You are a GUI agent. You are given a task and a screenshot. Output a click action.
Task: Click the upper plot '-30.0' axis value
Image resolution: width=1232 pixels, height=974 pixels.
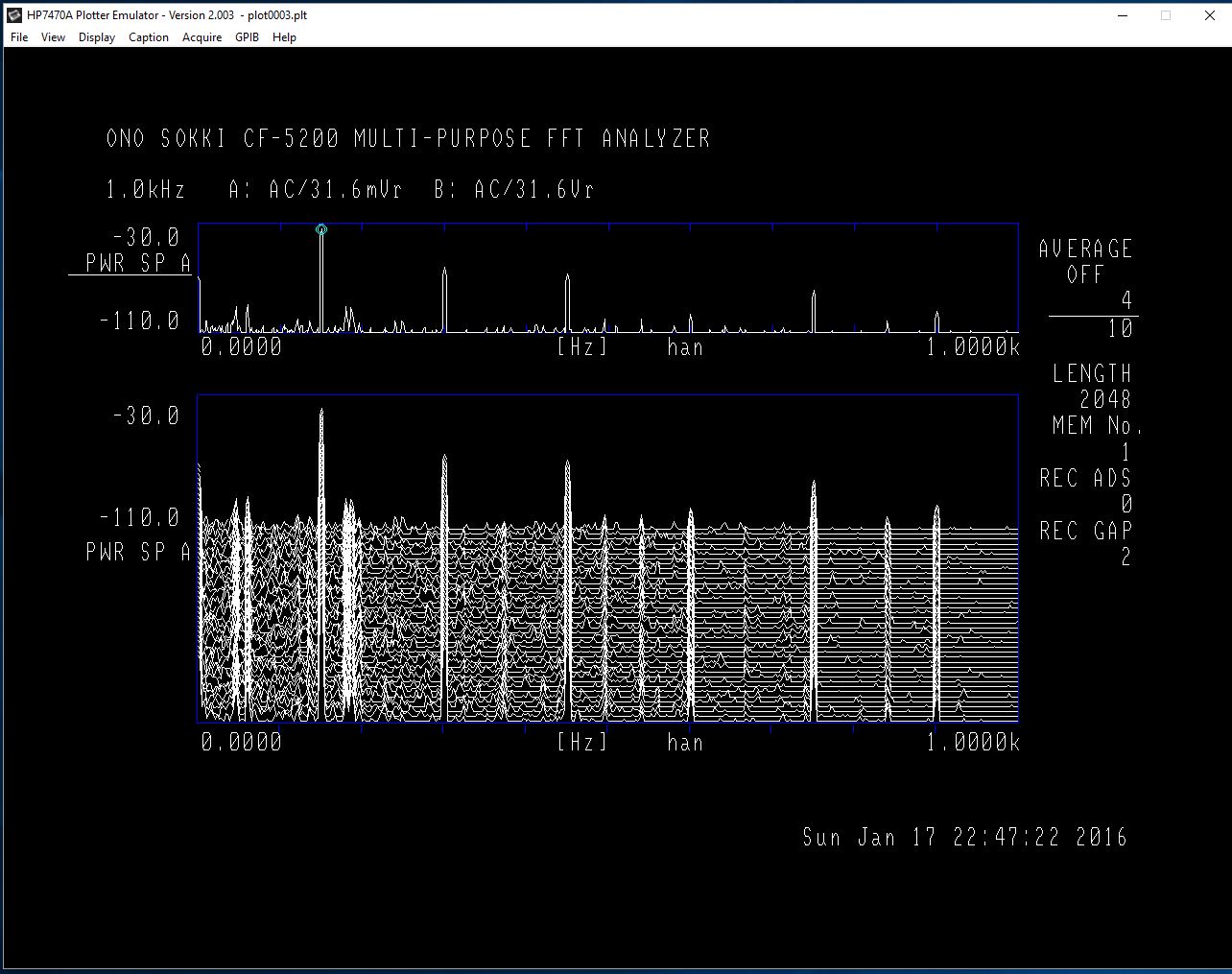coord(146,237)
